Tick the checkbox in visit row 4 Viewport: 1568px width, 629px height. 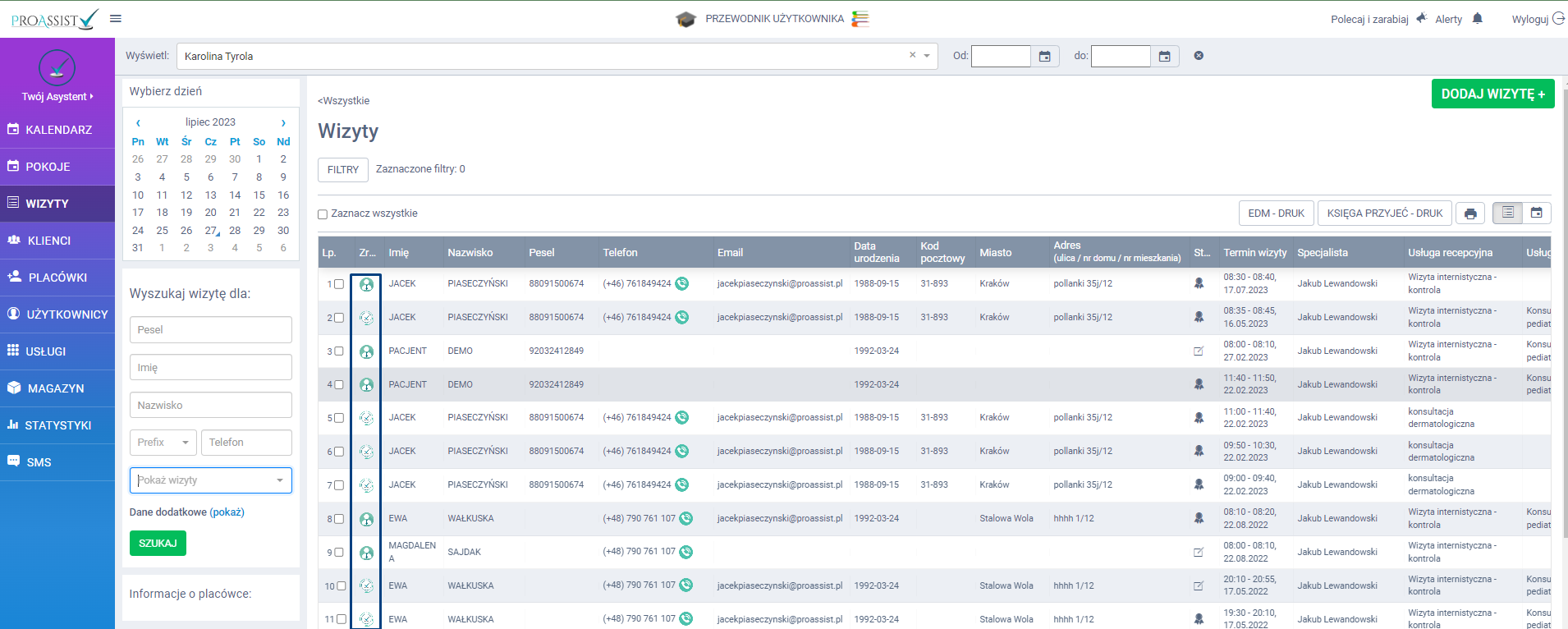[338, 384]
